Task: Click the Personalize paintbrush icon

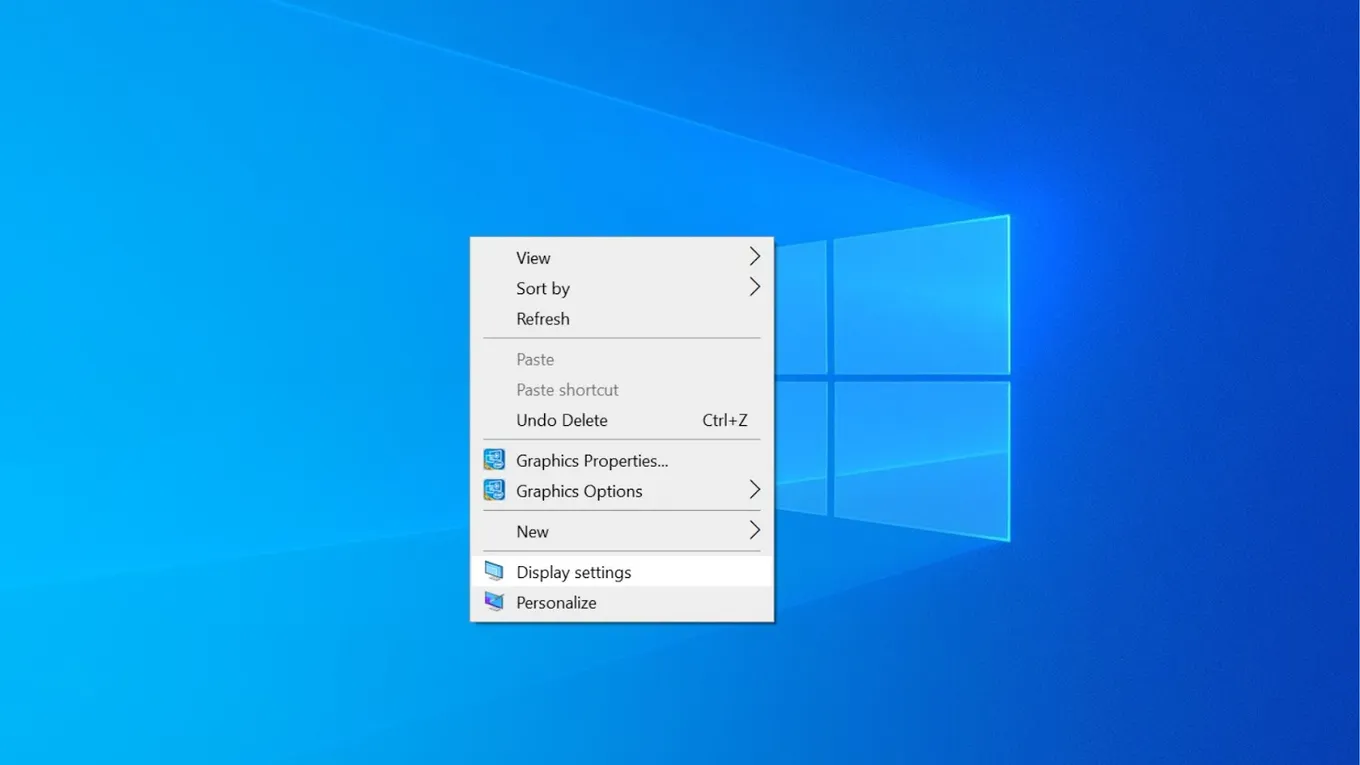Action: tap(494, 601)
